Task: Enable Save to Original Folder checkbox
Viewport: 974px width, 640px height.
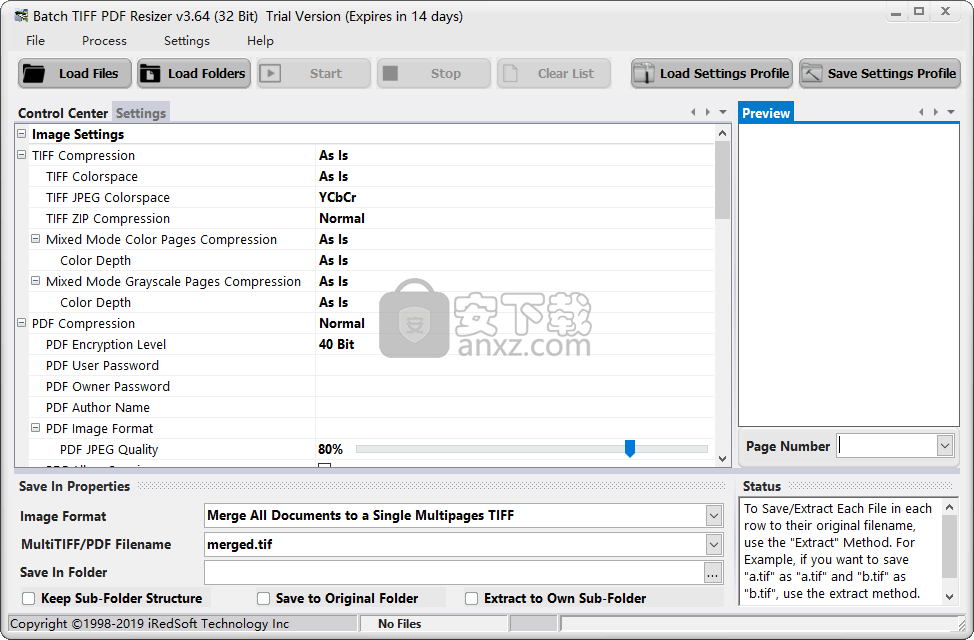Action: point(263,598)
